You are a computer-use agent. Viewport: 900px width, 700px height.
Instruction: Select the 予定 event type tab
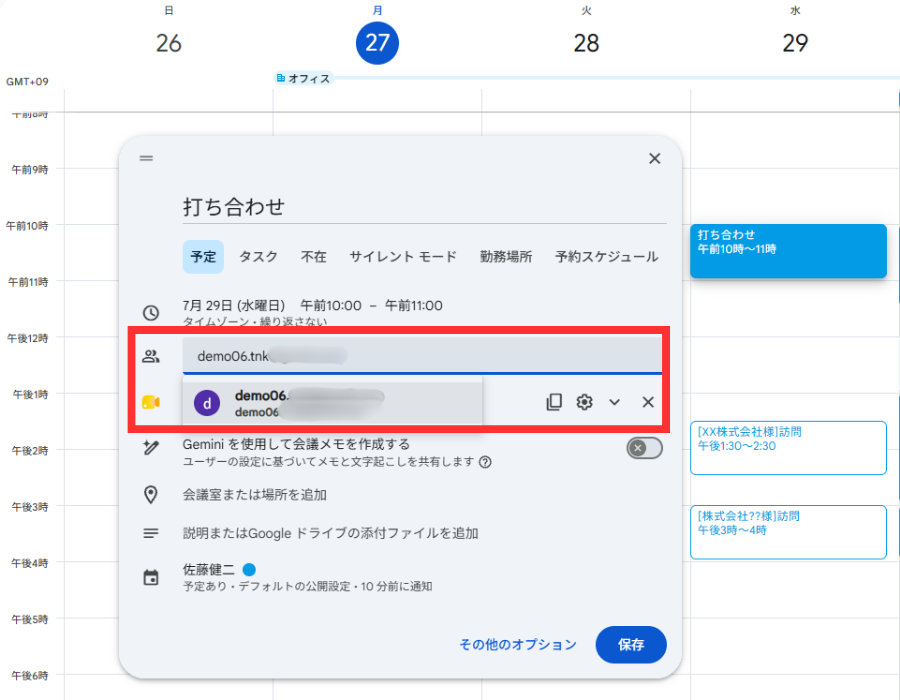point(203,256)
